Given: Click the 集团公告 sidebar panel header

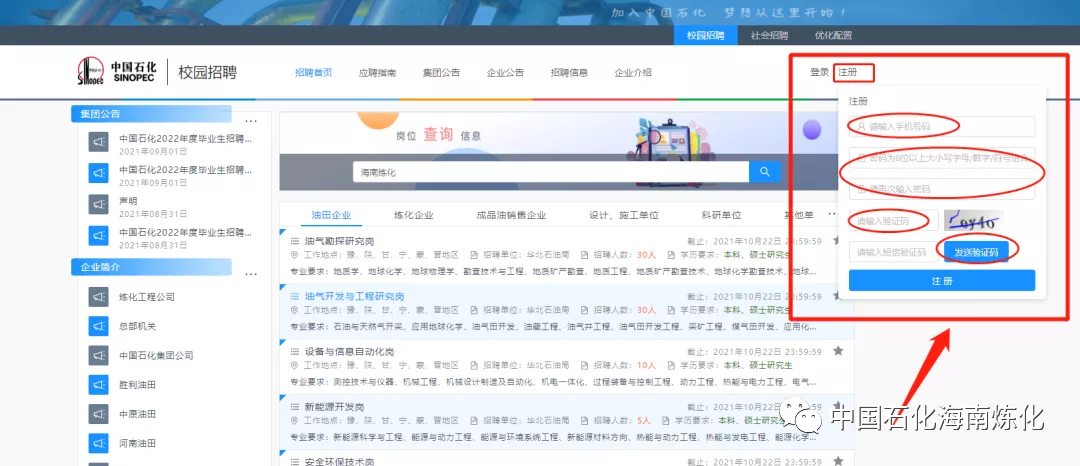Looking at the screenshot, I should coord(151,114).
